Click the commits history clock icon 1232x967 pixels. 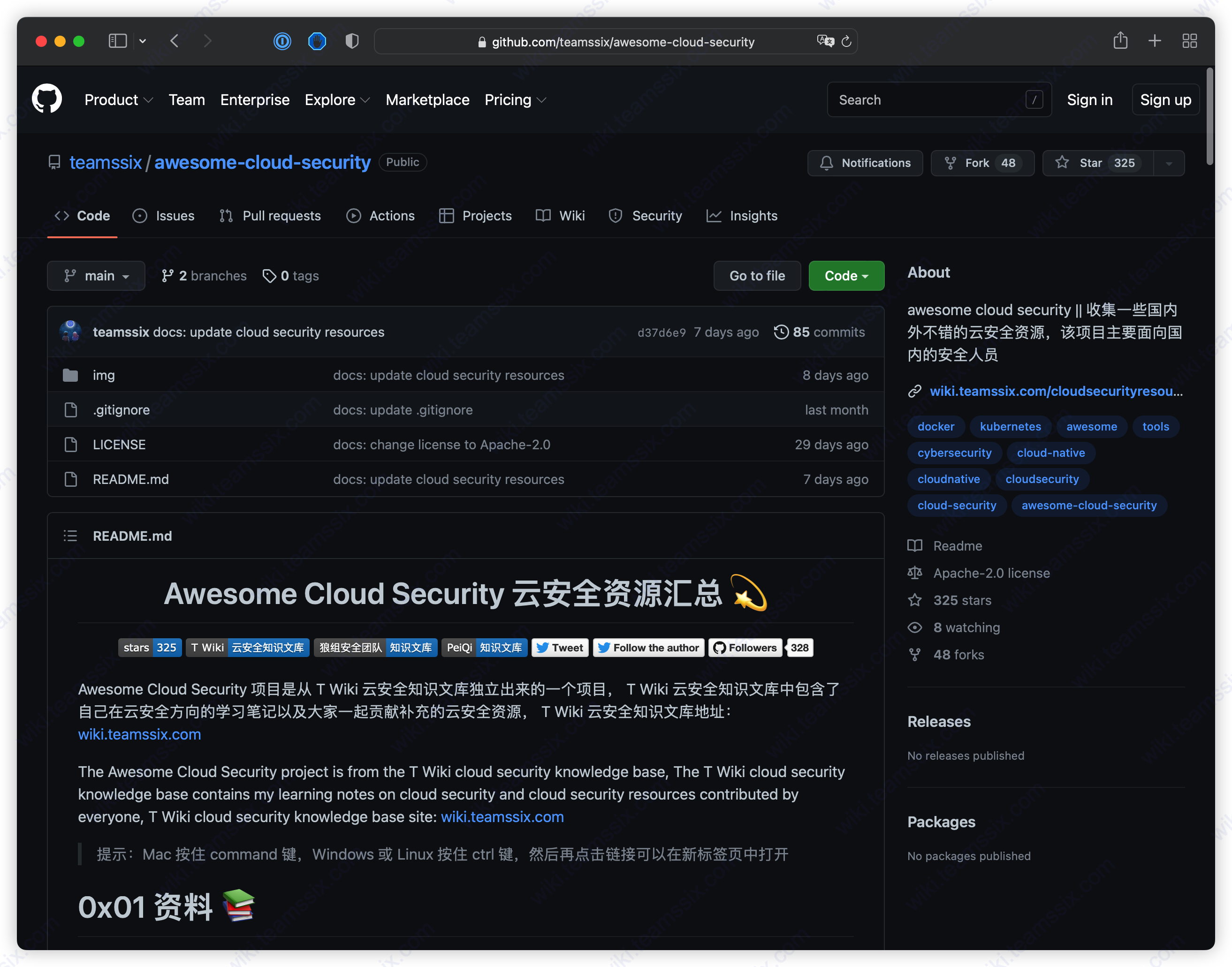tap(781, 332)
